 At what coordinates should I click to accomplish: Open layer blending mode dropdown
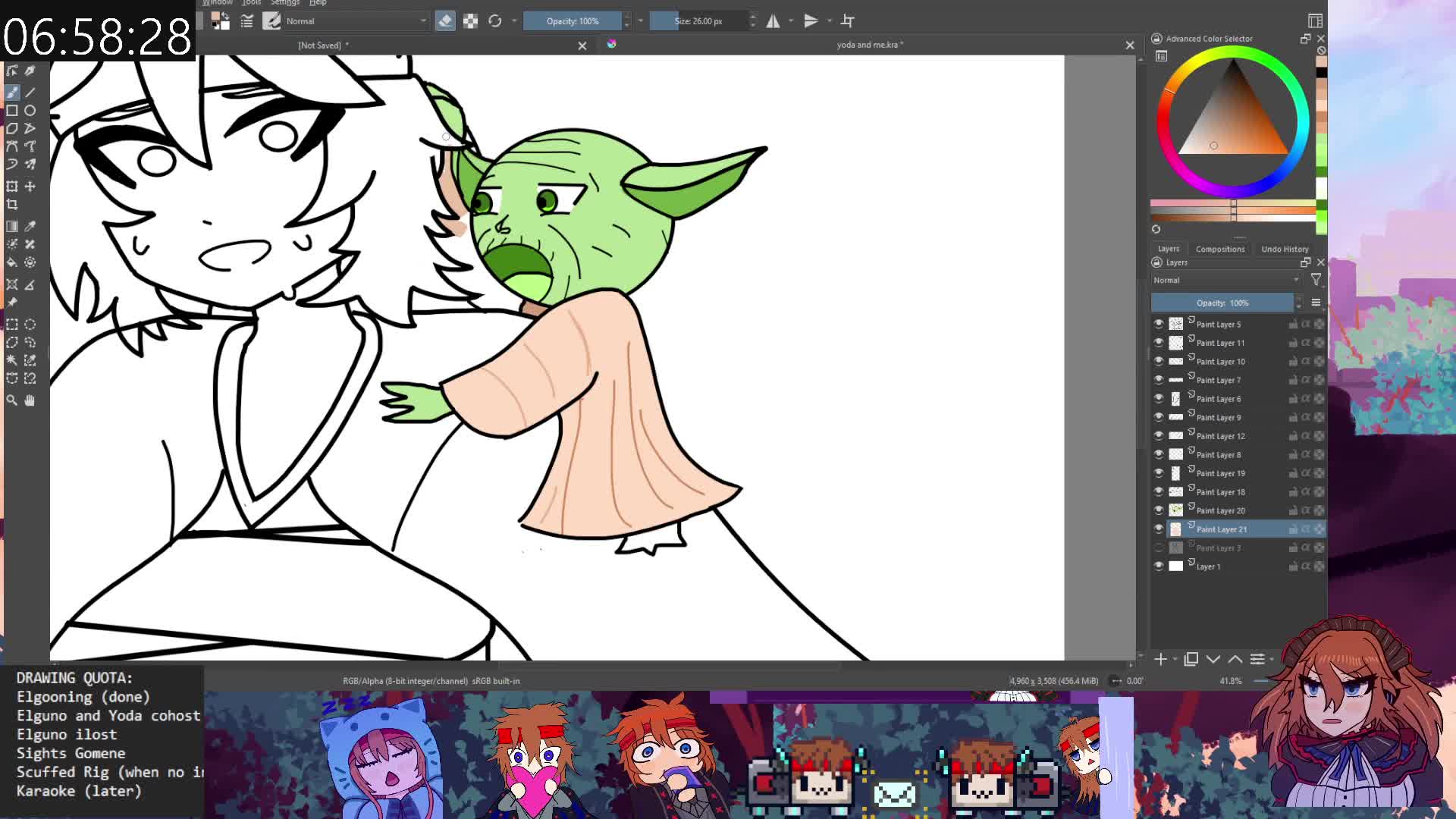click(1226, 281)
